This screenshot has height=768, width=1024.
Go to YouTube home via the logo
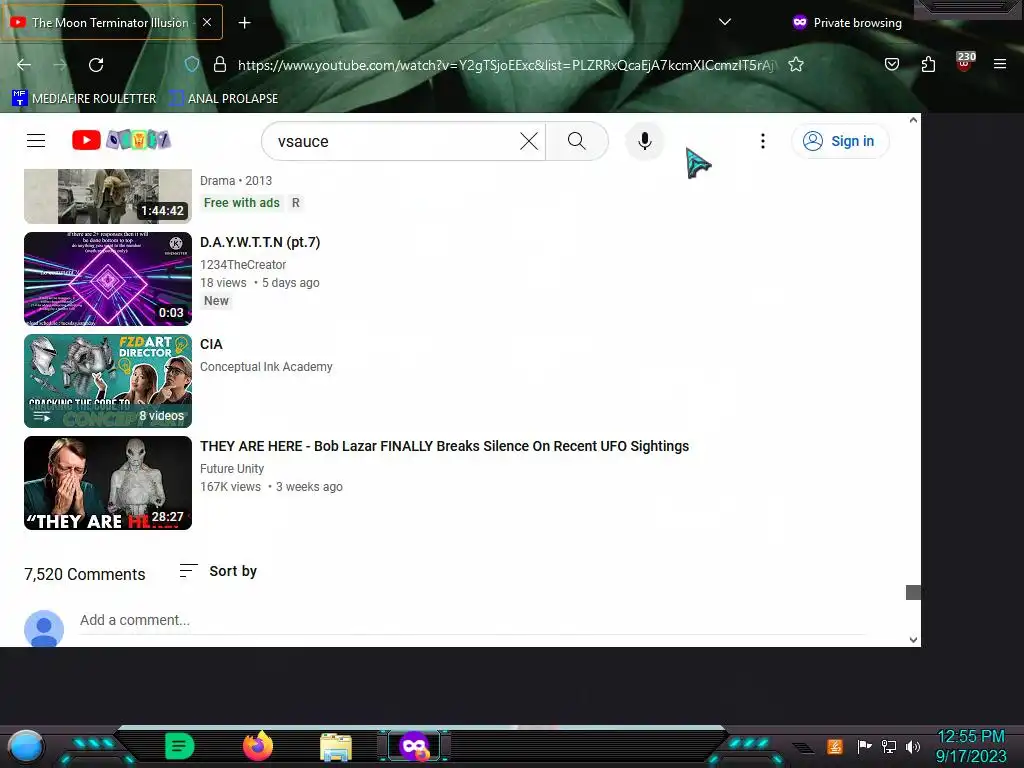pos(121,140)
